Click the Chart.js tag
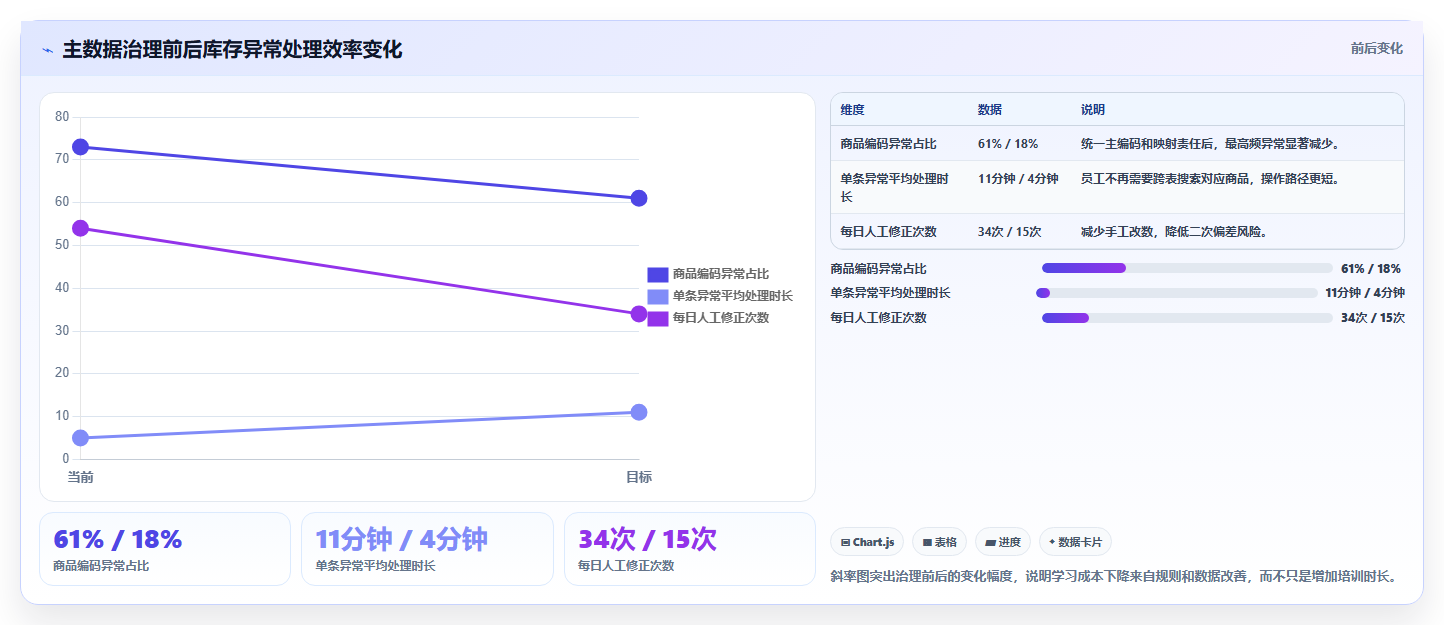This screenshot has width=1444, height=625. (867, 542)
